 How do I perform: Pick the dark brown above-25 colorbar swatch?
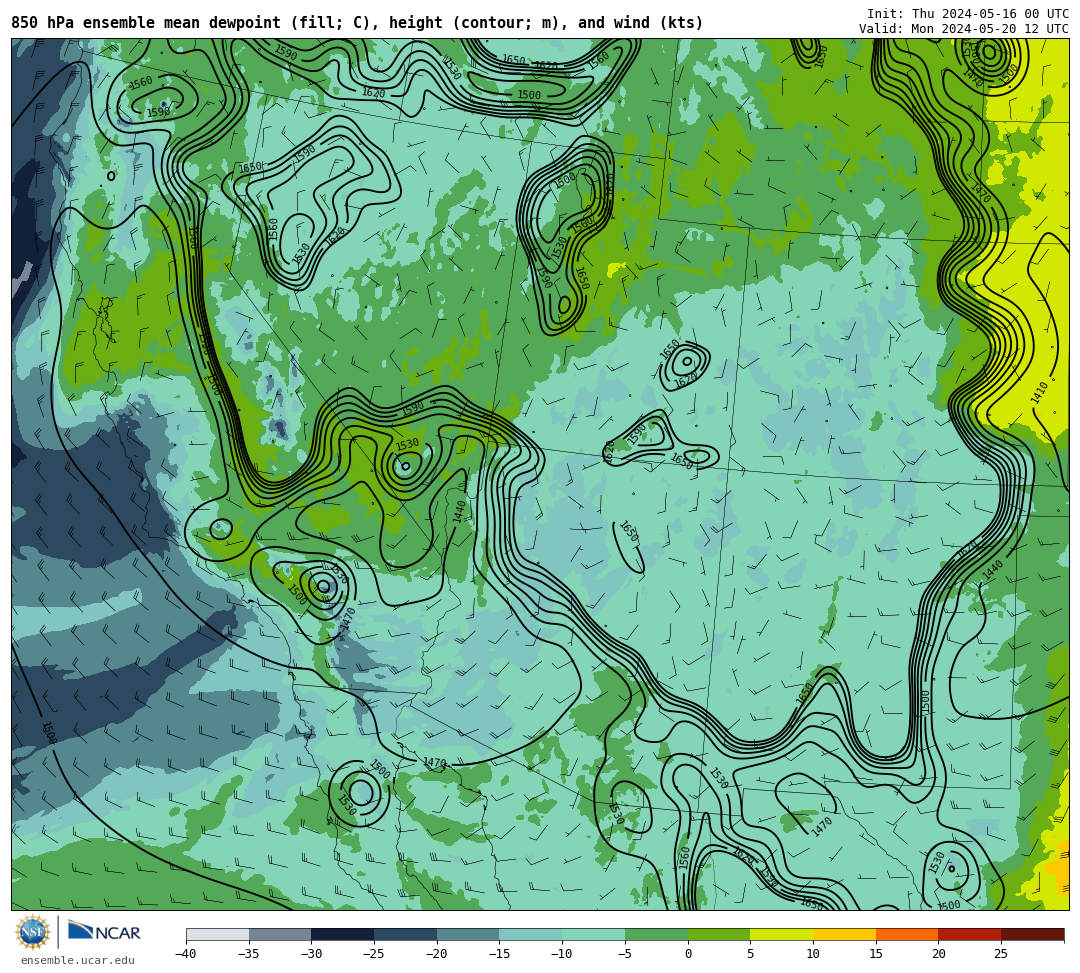(1032, 934)
